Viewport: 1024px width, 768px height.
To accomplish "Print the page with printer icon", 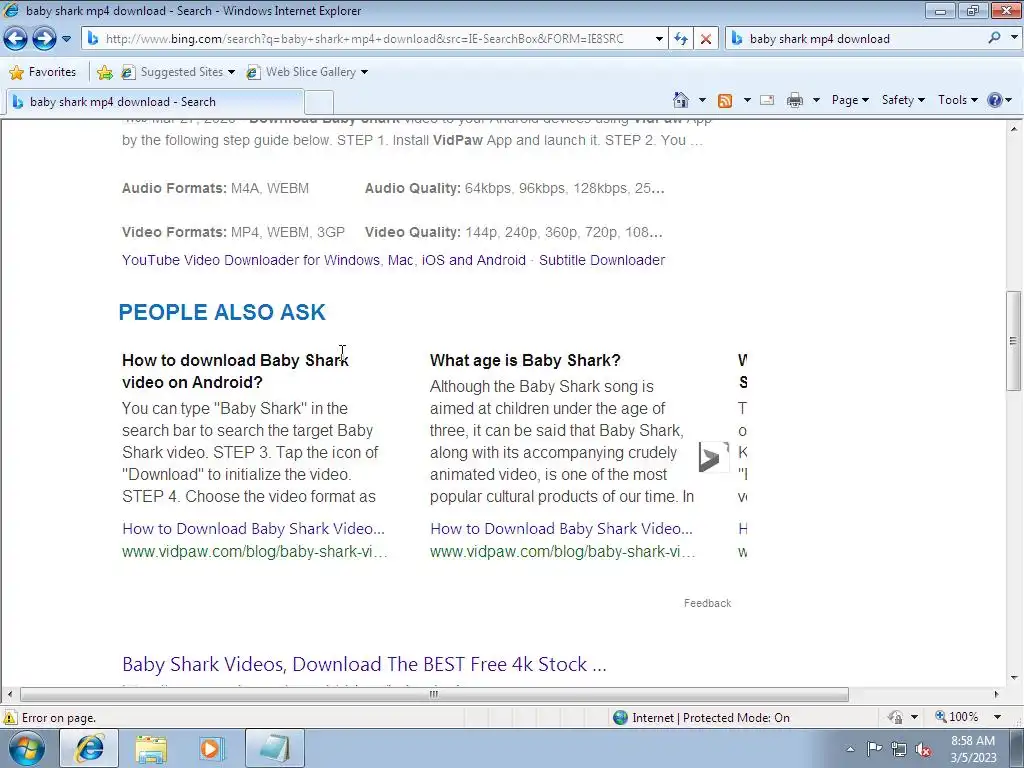I will tap(795, 100).
